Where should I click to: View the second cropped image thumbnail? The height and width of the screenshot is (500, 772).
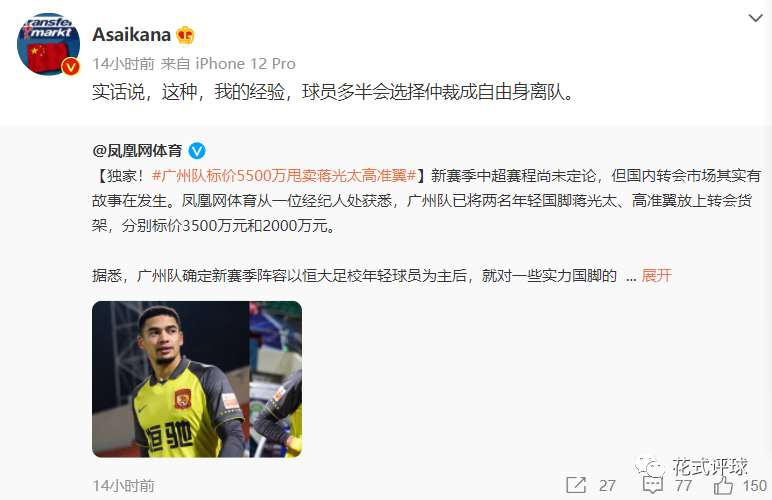coord(276,379)
